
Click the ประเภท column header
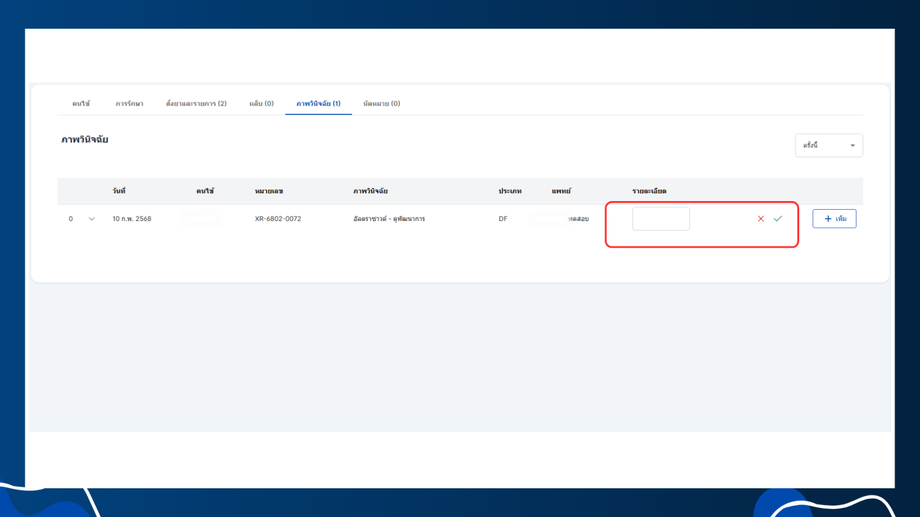tap(510, 191)
